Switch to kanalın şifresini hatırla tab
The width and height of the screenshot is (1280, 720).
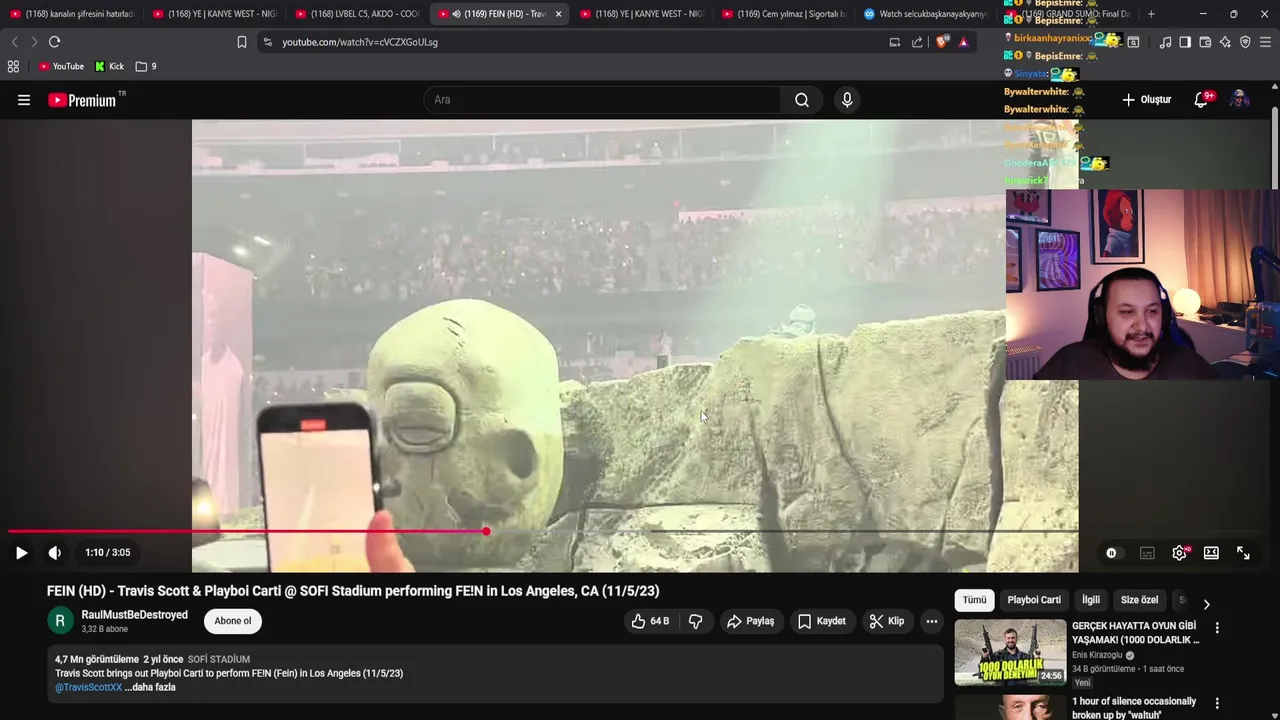72,14
